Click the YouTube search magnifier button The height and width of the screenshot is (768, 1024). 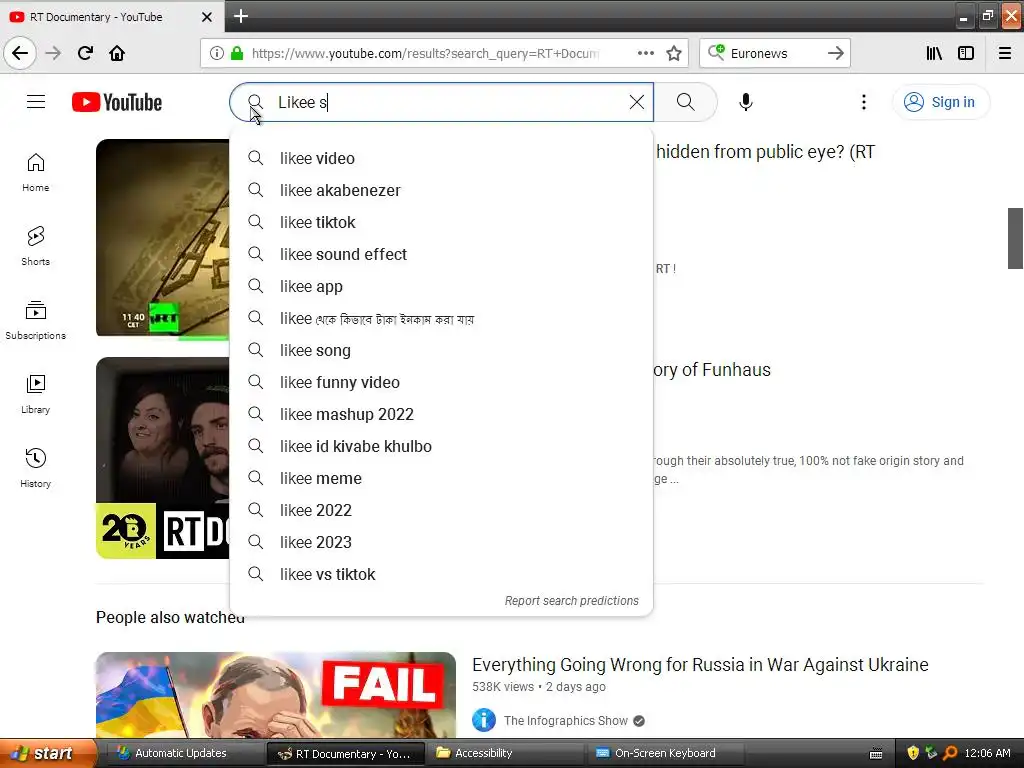coord(685,102)
